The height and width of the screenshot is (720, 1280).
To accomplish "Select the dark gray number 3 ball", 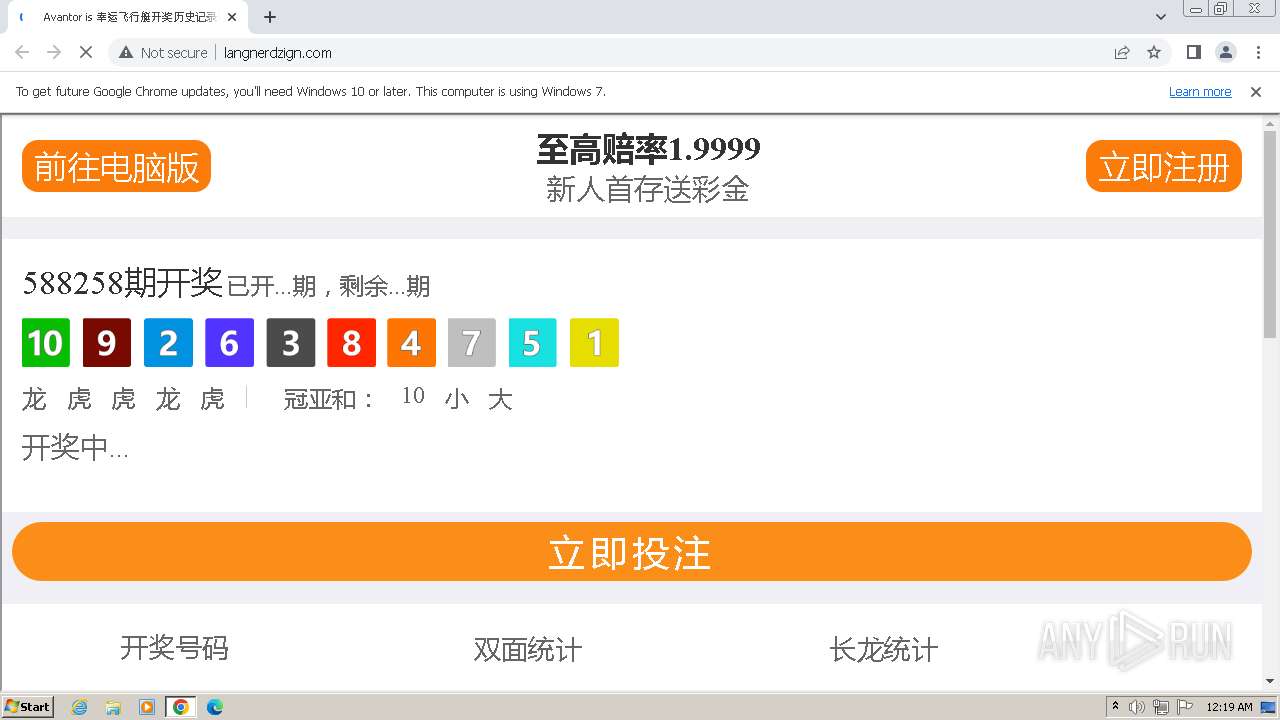I will (290, 343).
